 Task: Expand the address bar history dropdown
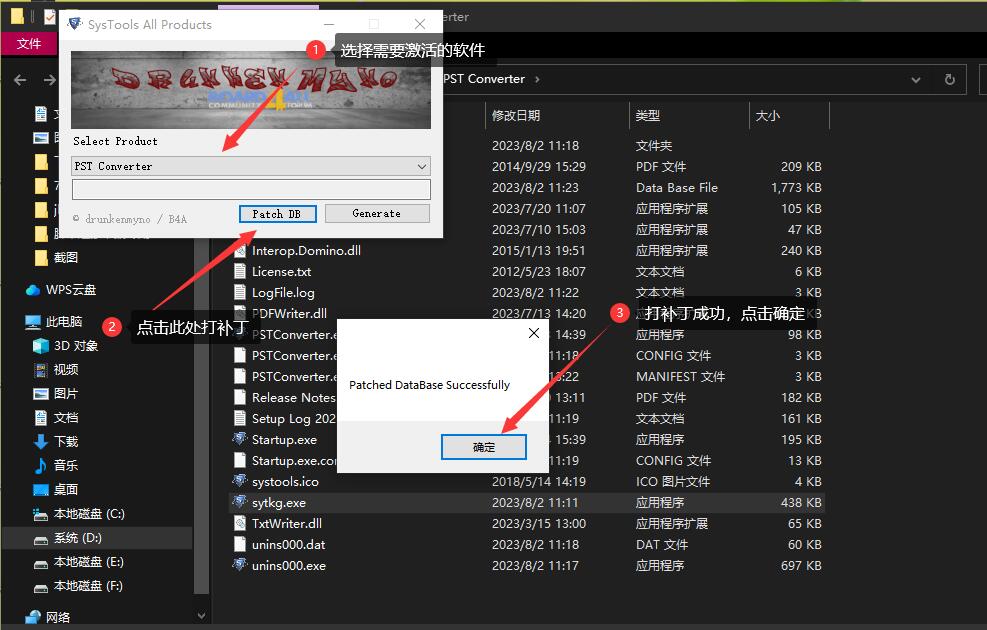coord(916,79)
